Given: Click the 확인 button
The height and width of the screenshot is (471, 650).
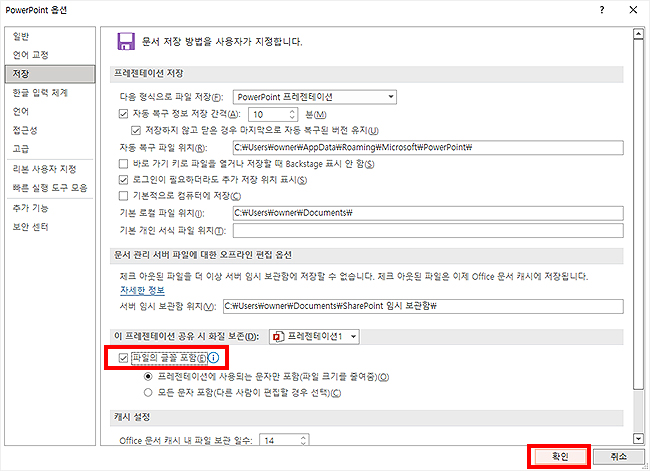Looking at the screenshot, I should pyautogui.click(x=559, y=457).
